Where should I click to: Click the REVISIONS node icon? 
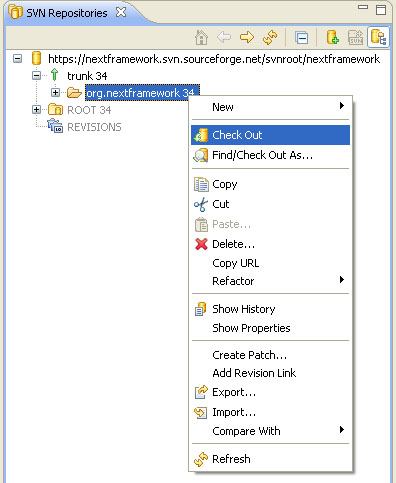point(55,126)
